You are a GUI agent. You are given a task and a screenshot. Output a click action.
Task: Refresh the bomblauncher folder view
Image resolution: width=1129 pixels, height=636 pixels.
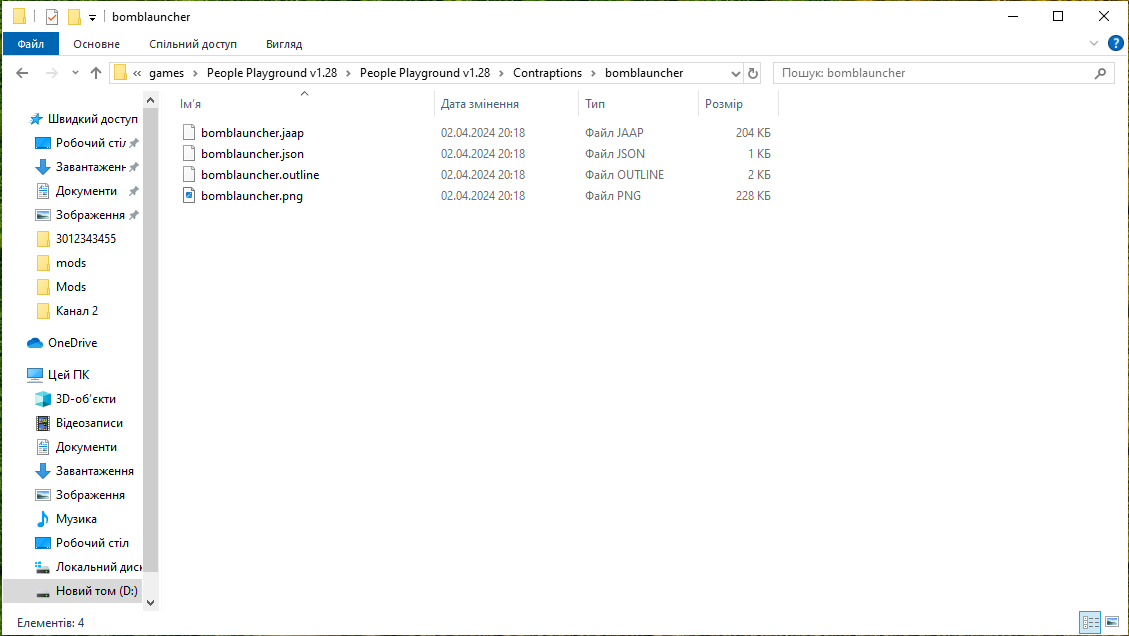[752, 73]
